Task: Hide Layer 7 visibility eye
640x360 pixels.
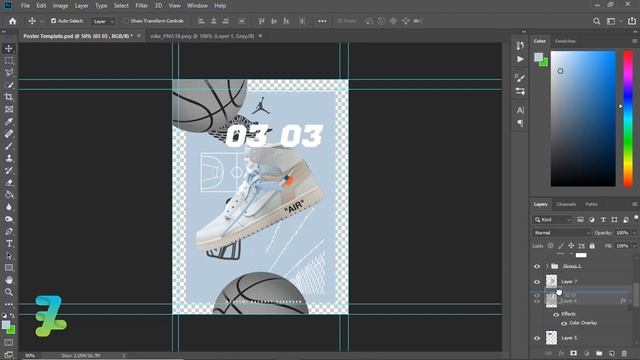Action: [537, 282]
